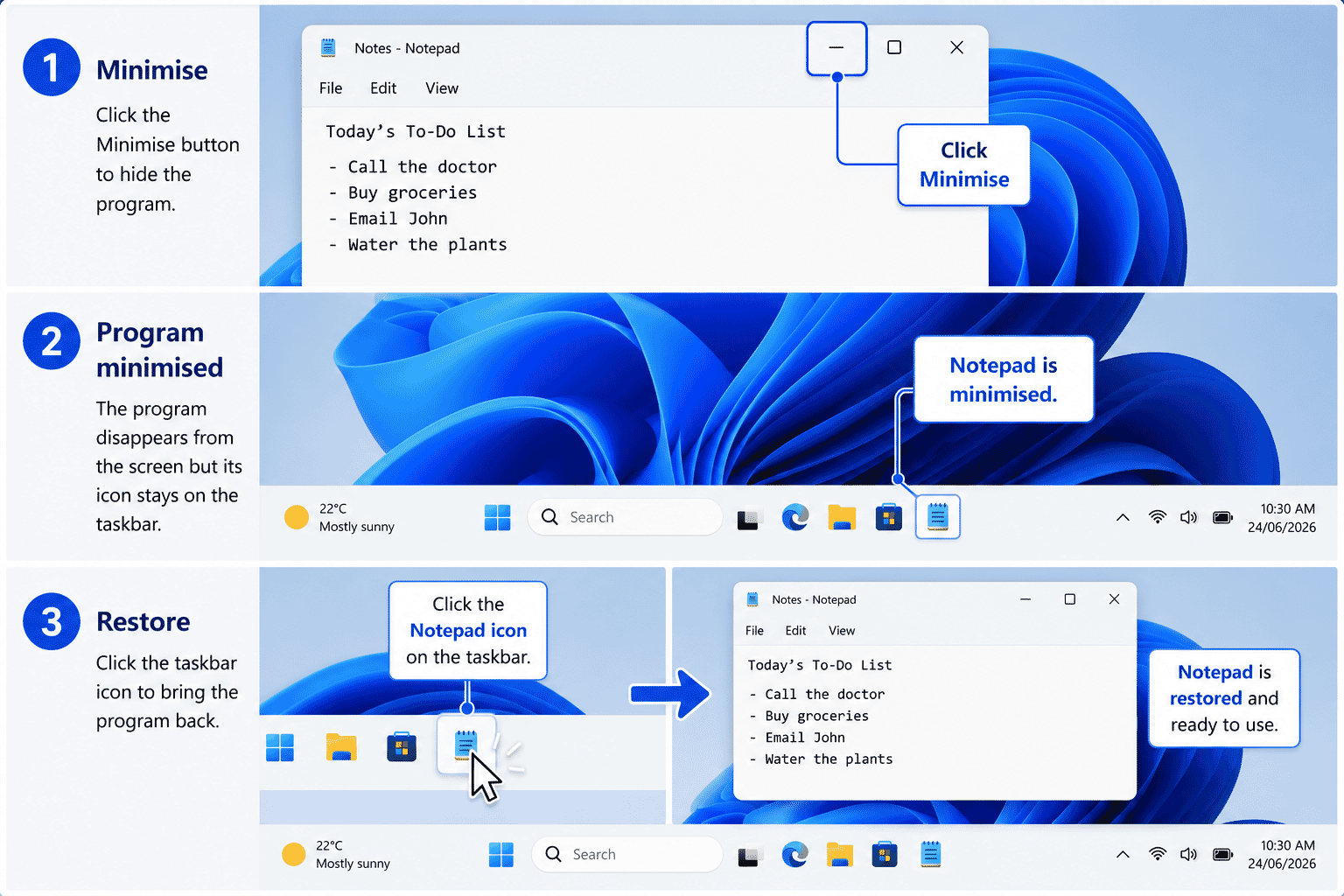This screenshot has width=1344, height=896.
Task: Open File Explorer from step 2 taskbar
Action: pyautogui.click(x=842, y=517)
